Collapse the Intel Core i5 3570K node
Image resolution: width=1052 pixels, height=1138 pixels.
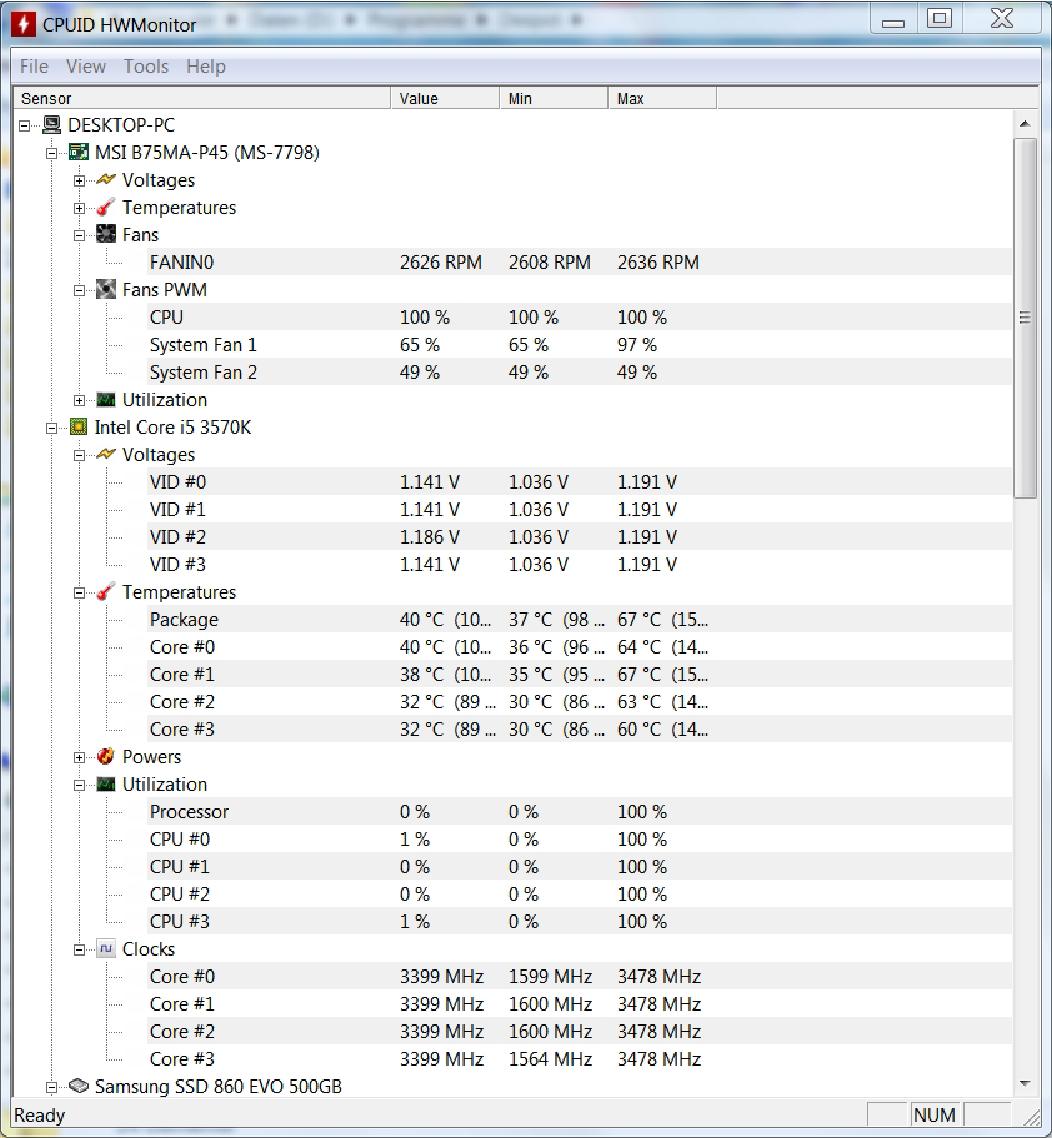52,428
